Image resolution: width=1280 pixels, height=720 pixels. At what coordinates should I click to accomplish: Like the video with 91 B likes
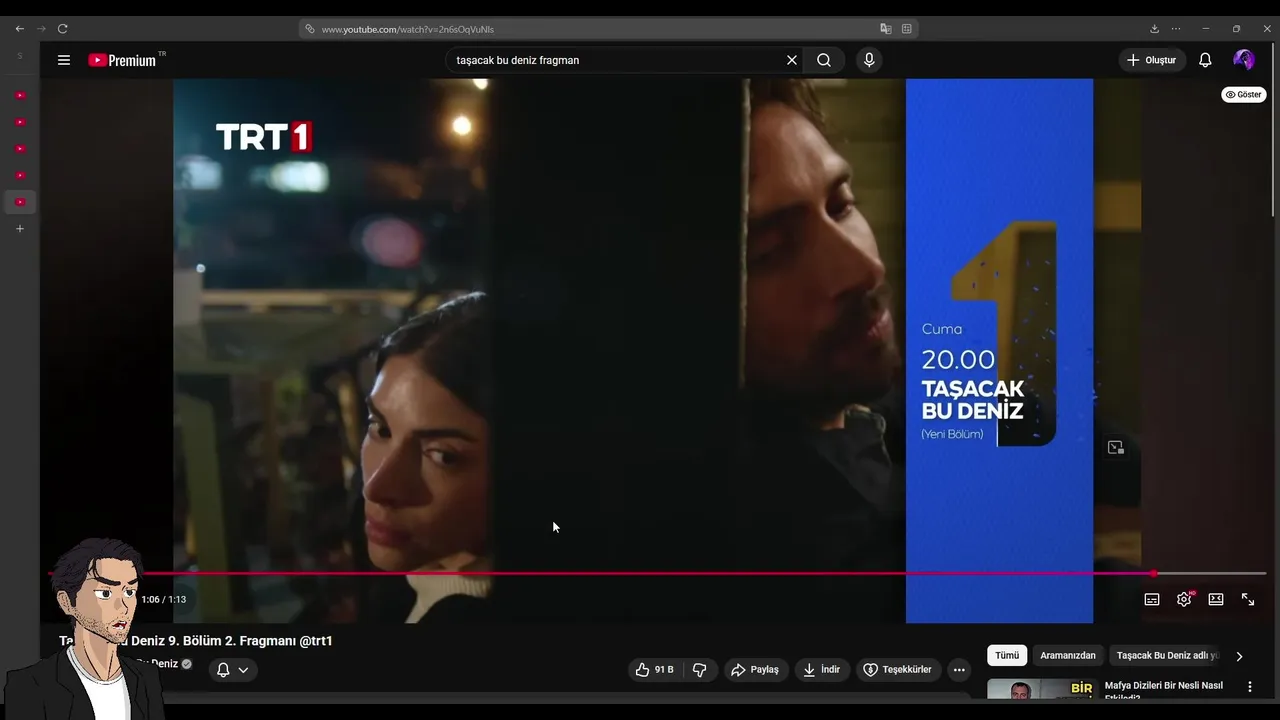(x=655, y=670)
